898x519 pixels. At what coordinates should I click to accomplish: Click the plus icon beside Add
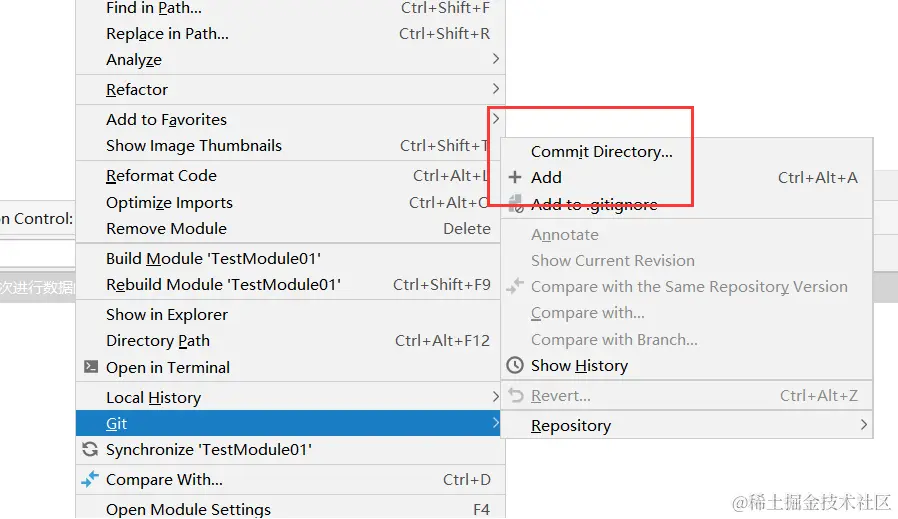[515, 177]
